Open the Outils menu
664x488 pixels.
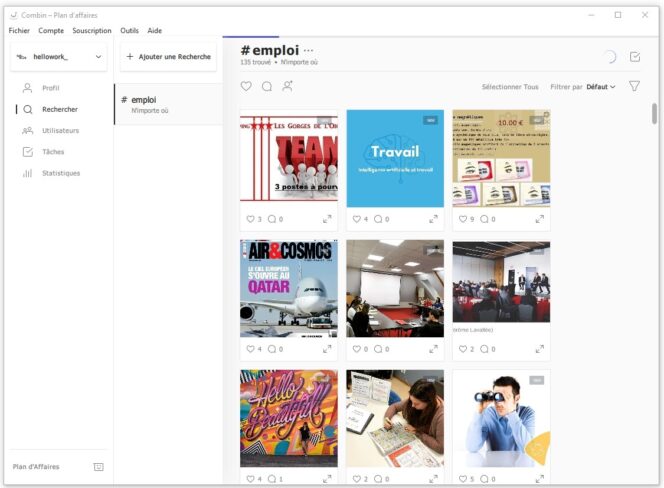(x=129, y=30)
